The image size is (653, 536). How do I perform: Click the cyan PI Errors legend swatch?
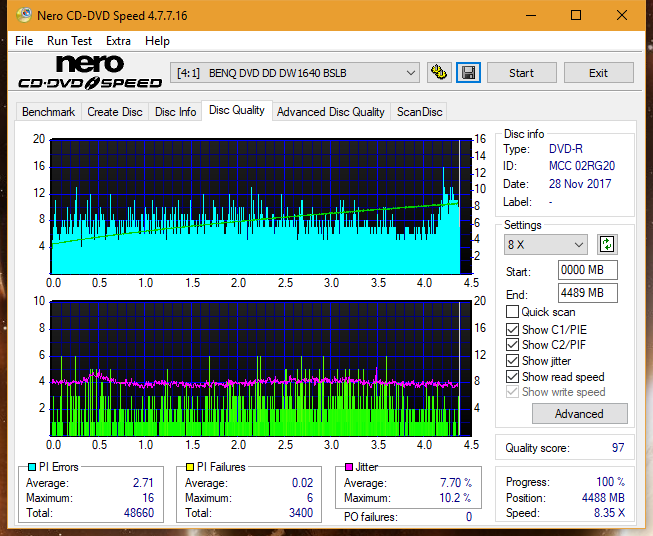32,467
